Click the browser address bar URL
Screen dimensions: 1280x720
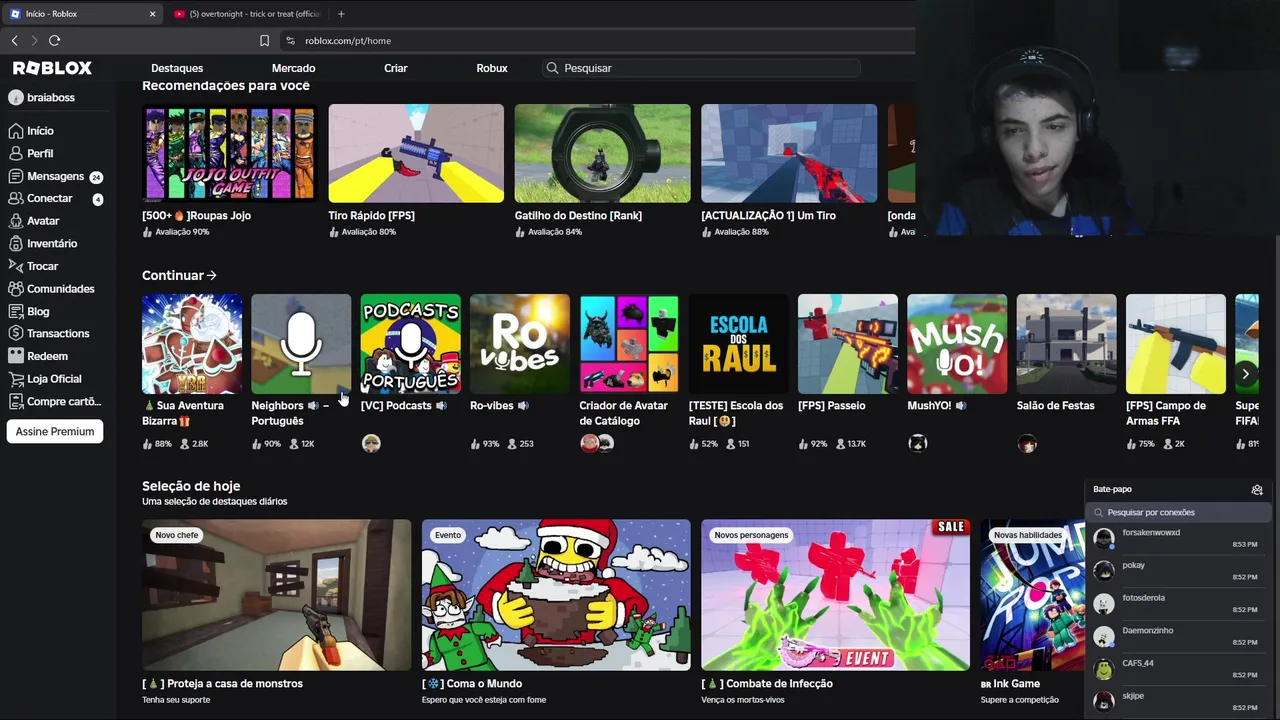point(348,41)
